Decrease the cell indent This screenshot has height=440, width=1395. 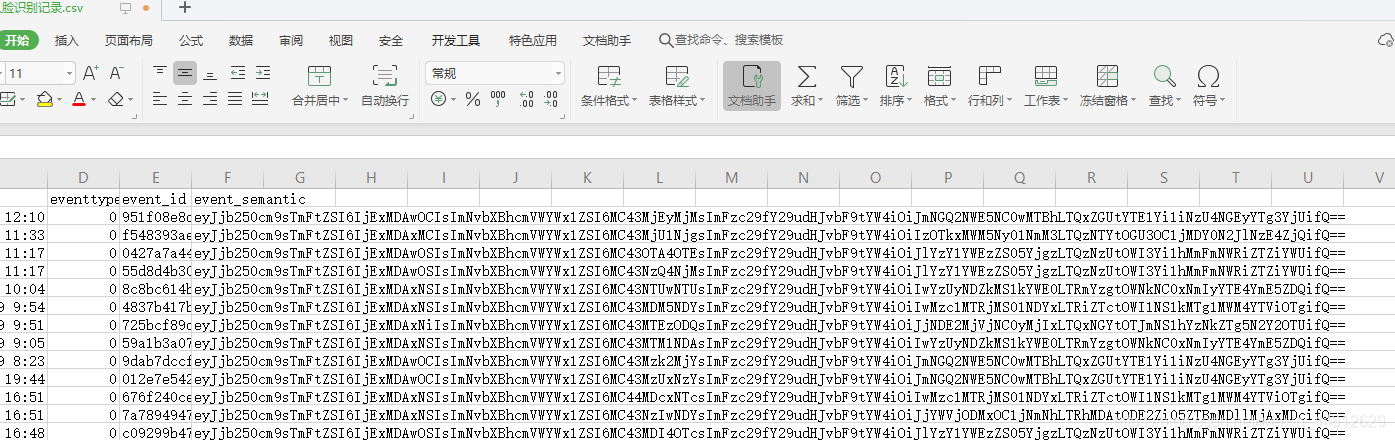pos(237,73)
